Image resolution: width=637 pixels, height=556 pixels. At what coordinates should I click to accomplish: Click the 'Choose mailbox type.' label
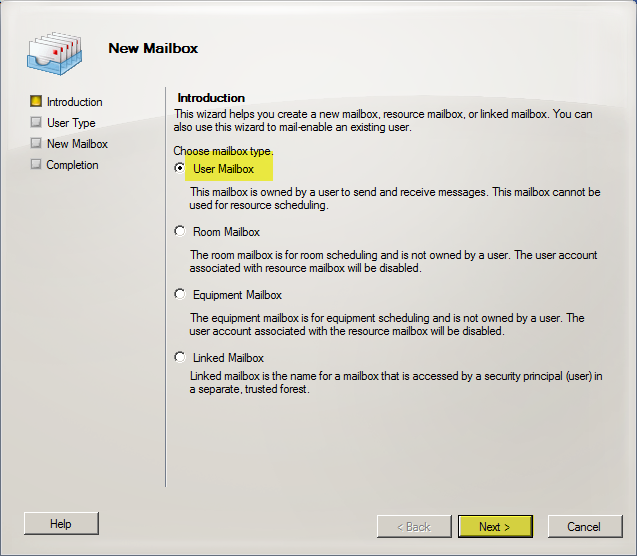tap(223, 151)
